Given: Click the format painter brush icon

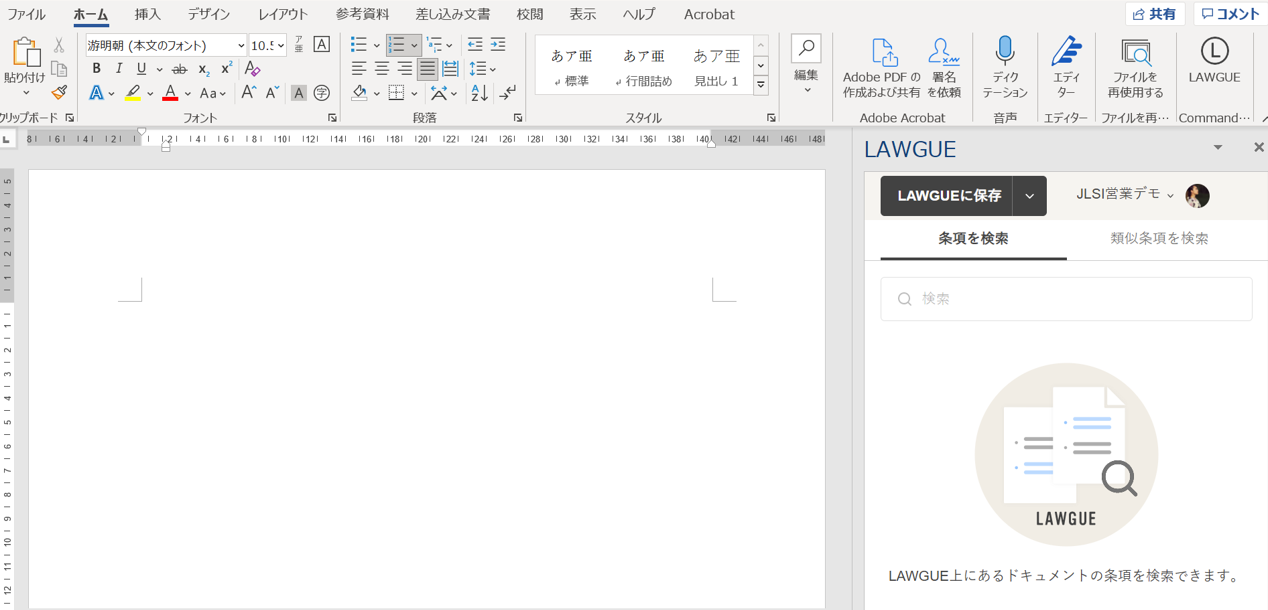Looking at the screenshot, I should (59, 93).
